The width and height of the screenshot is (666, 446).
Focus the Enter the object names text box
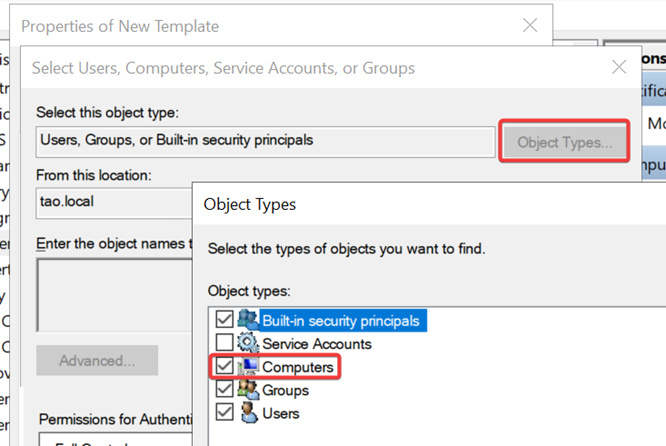(112, 290)
